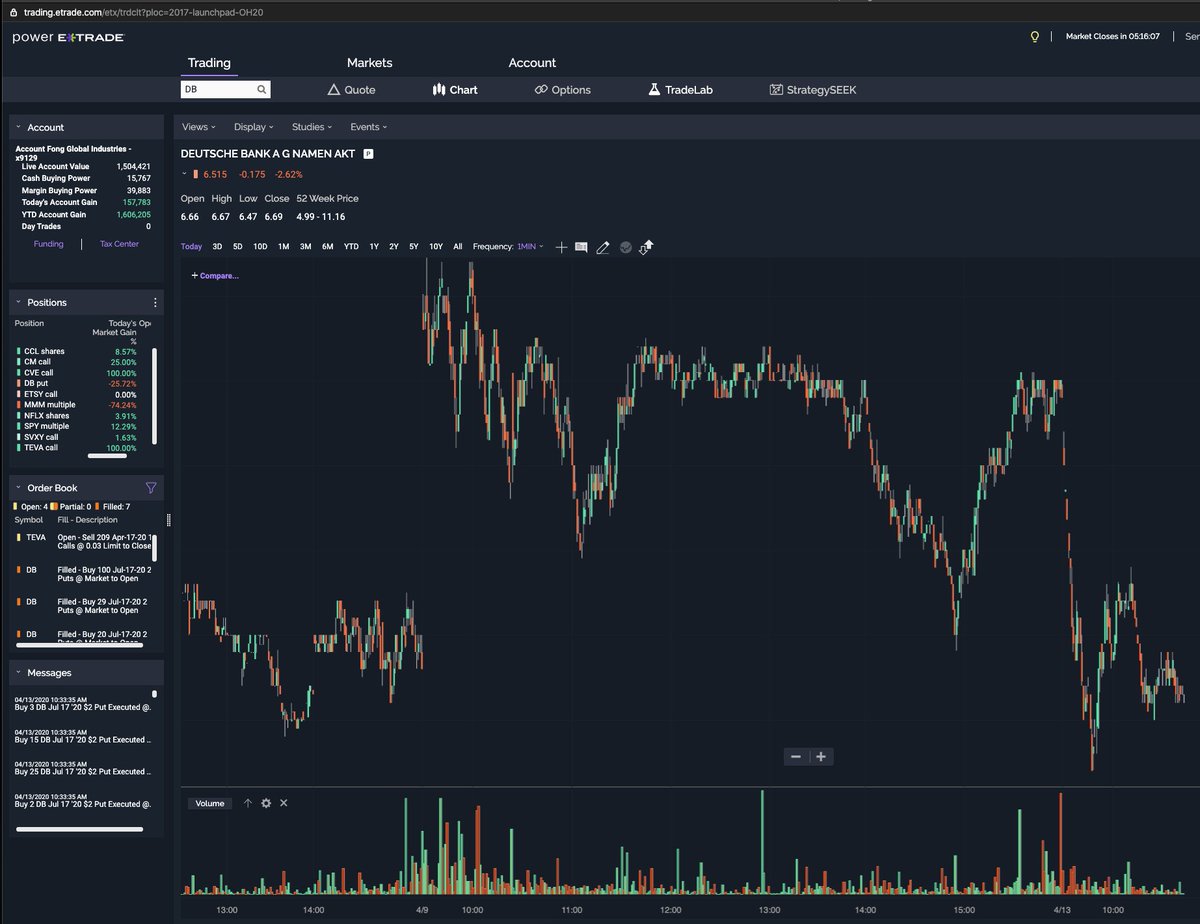Open the Options tab
This screenshot has height=924, width=1200.
[x=563, y=89]
